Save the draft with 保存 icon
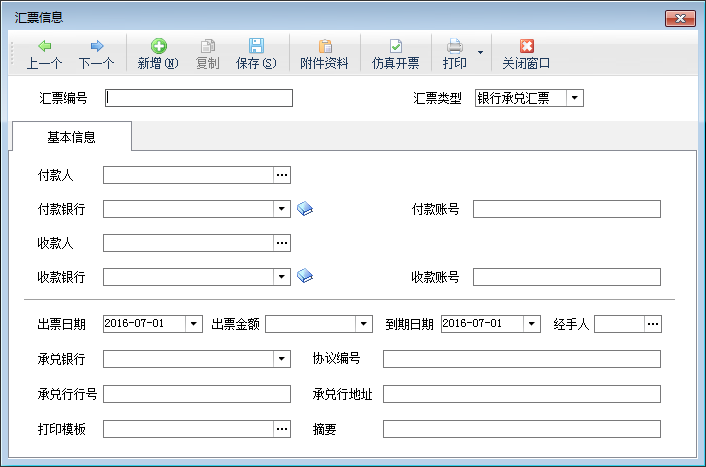706x467 pixels. 256,46
